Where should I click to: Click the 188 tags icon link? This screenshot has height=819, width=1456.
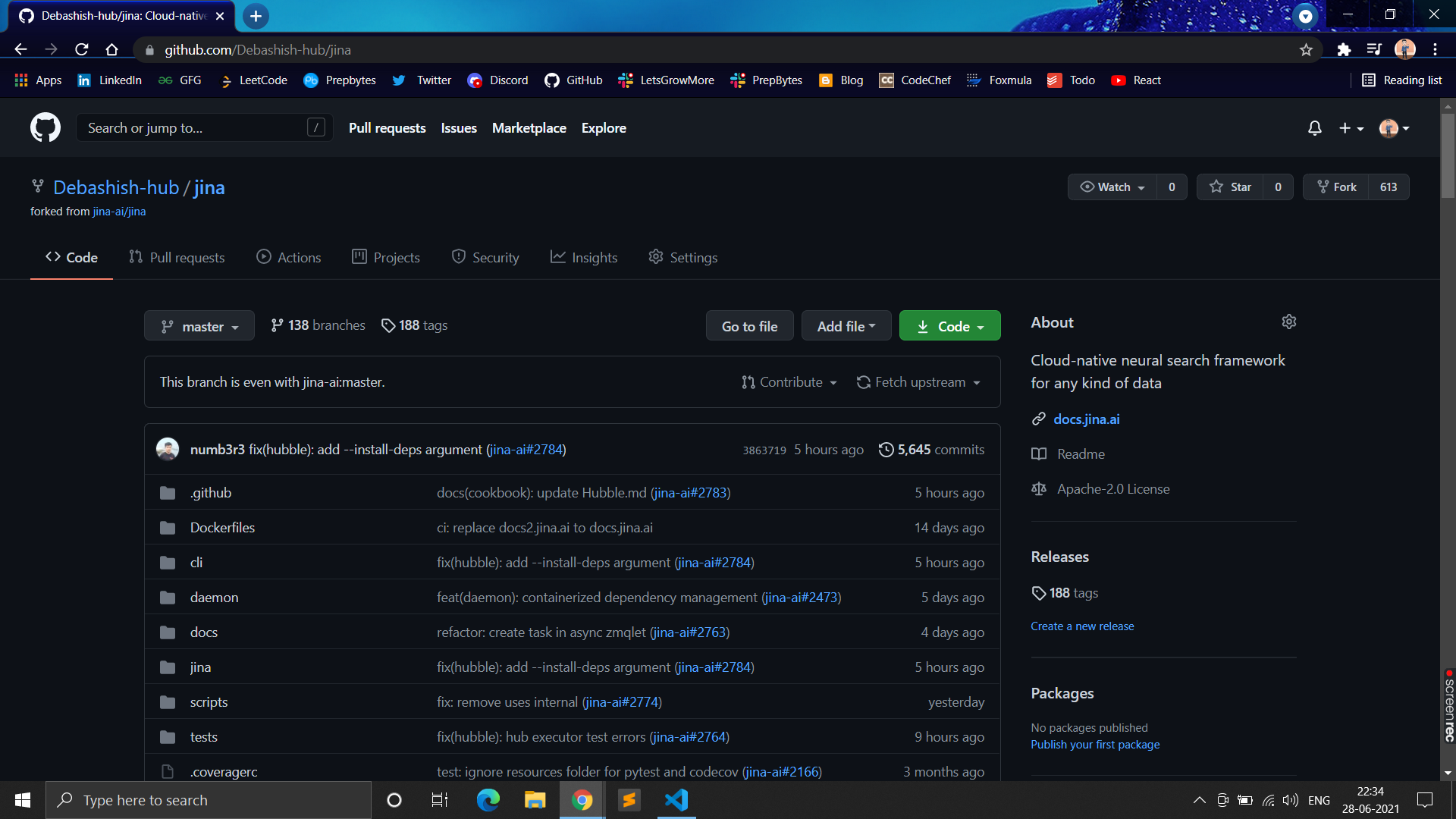414,325
